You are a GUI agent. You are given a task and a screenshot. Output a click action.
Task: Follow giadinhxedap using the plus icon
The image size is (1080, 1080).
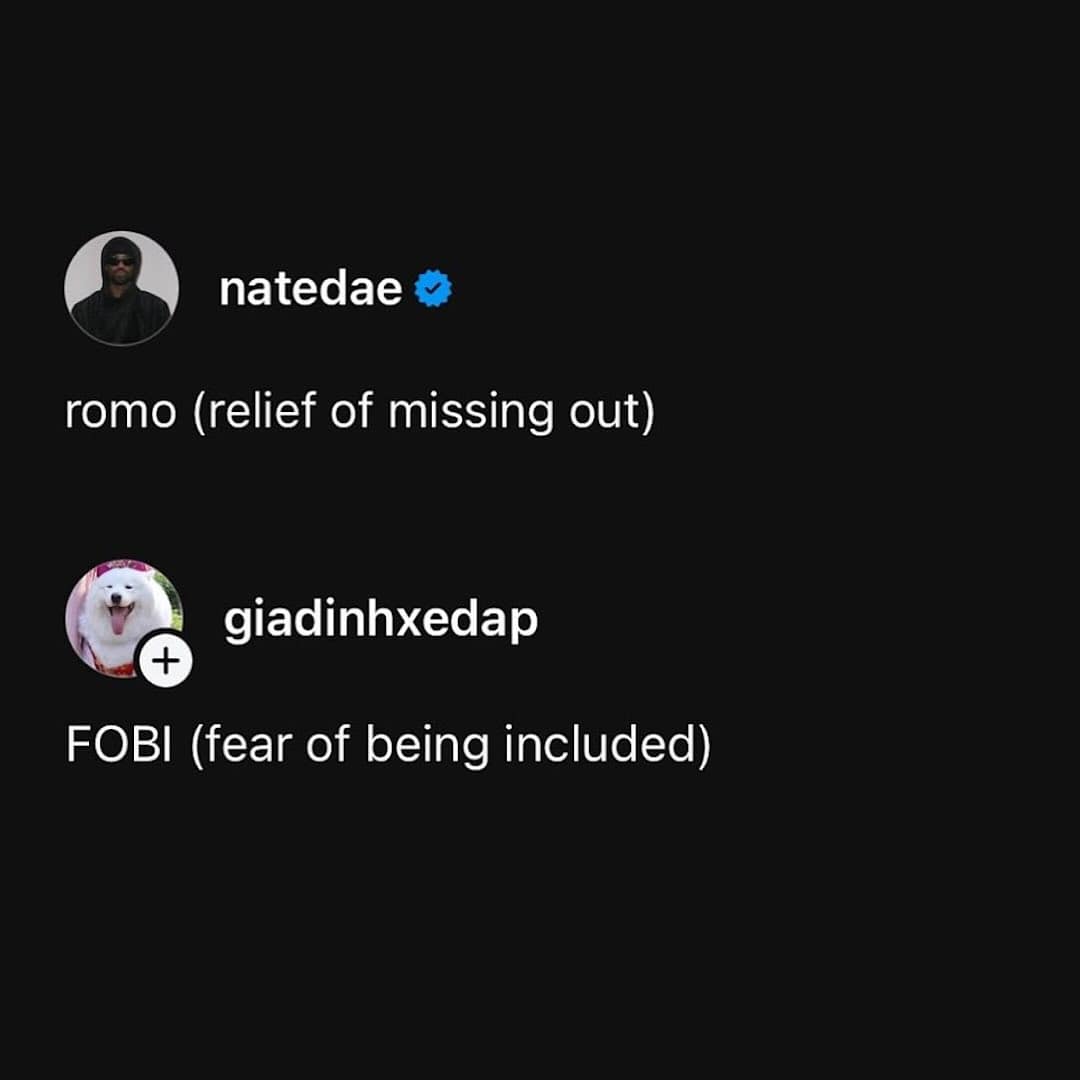(x=166, y=660)
